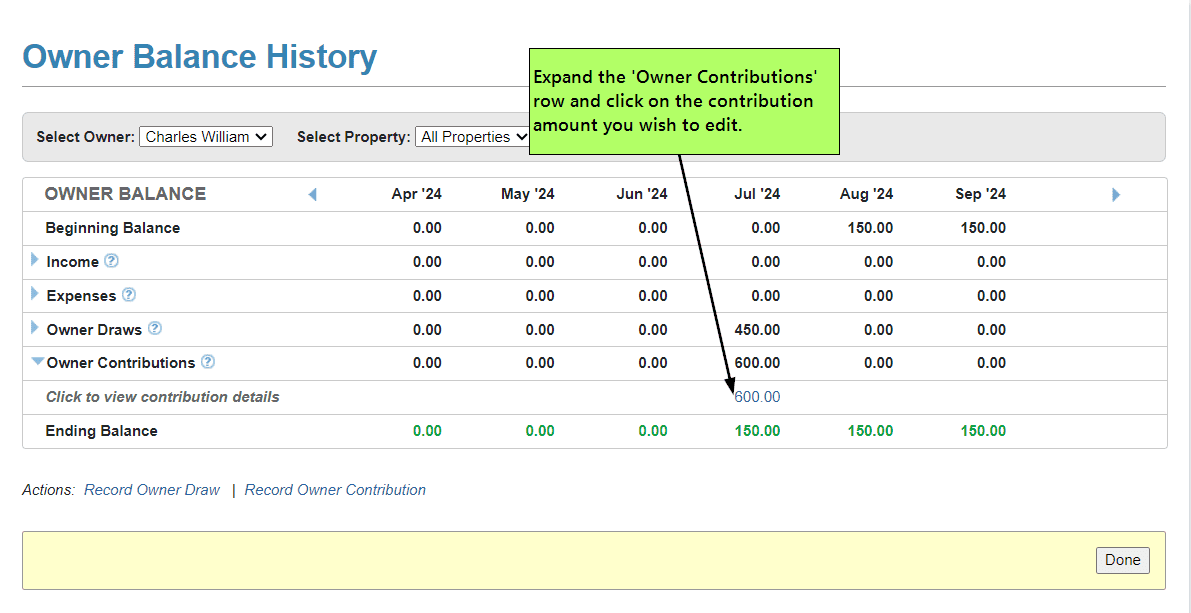This screenshot has height=613, width=1191.
Task: Expand the Owner Draws row
Action: pos(36,328)
